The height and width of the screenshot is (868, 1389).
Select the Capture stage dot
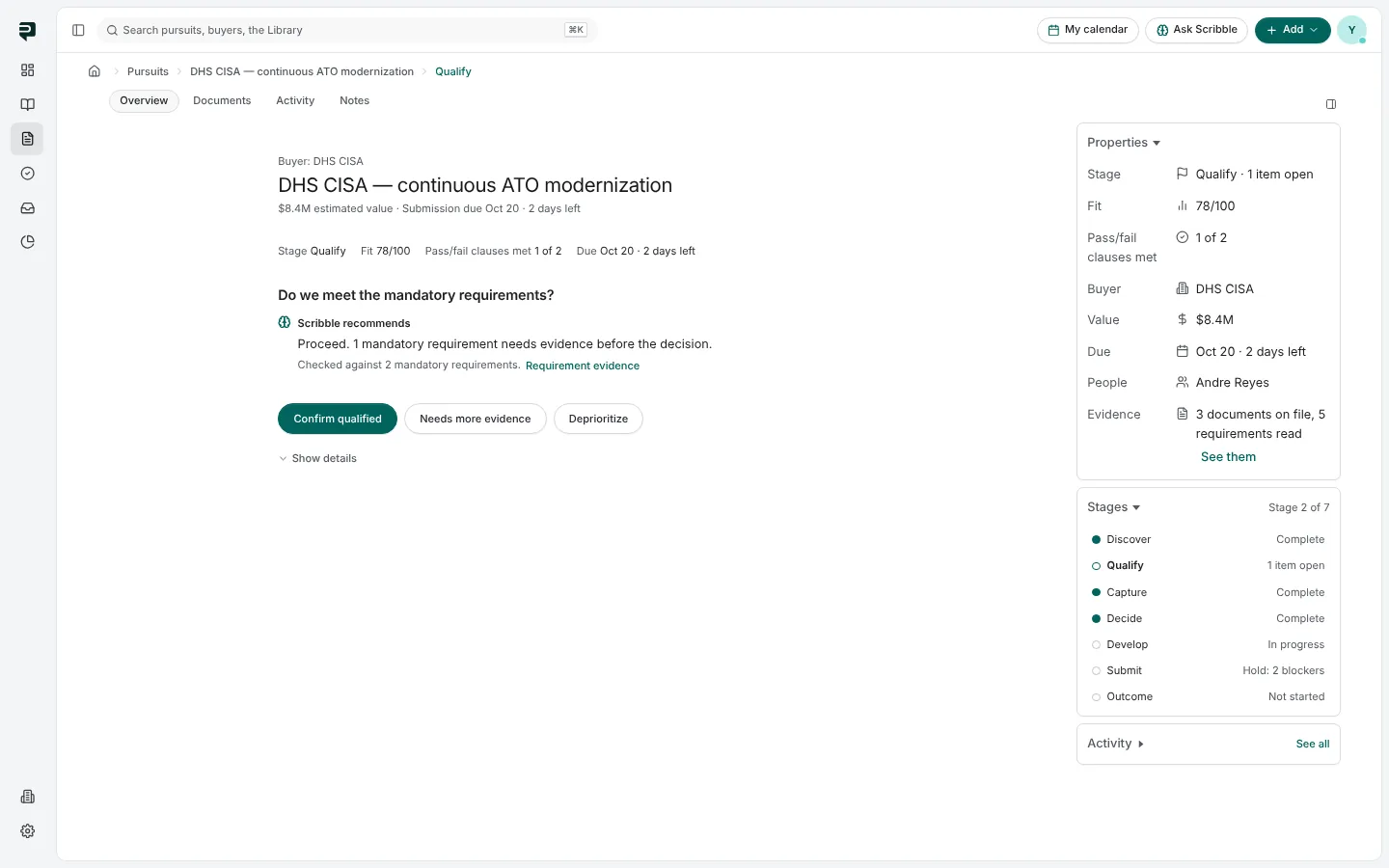[1096, 592]
